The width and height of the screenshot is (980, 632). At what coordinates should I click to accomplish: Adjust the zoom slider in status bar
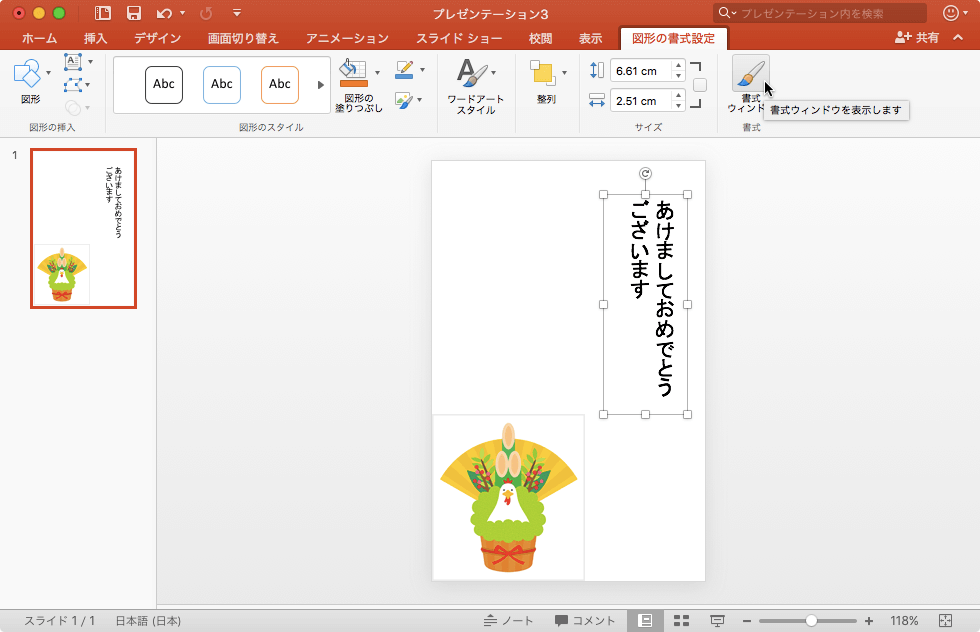coord(810,619)
